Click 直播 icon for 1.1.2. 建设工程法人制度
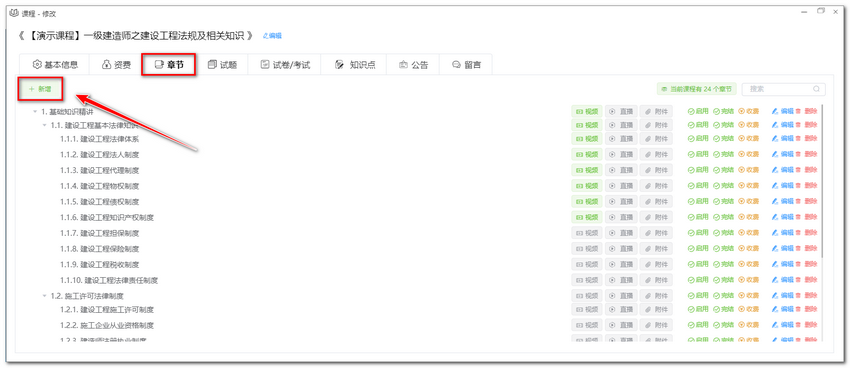The width and height of the screenshot is (850, 368). 621,154
